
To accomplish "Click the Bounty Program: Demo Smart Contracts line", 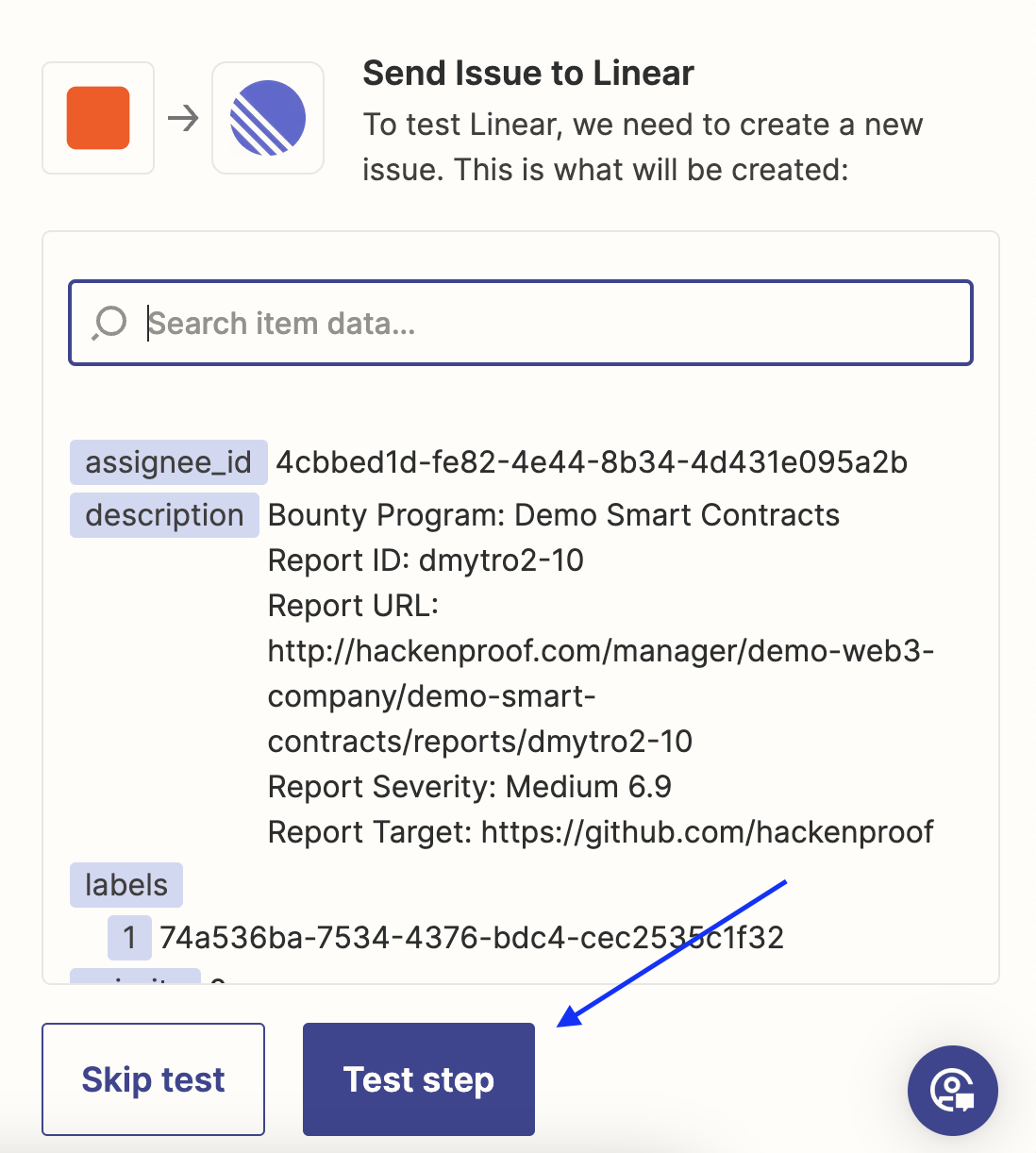I will 553,515.
